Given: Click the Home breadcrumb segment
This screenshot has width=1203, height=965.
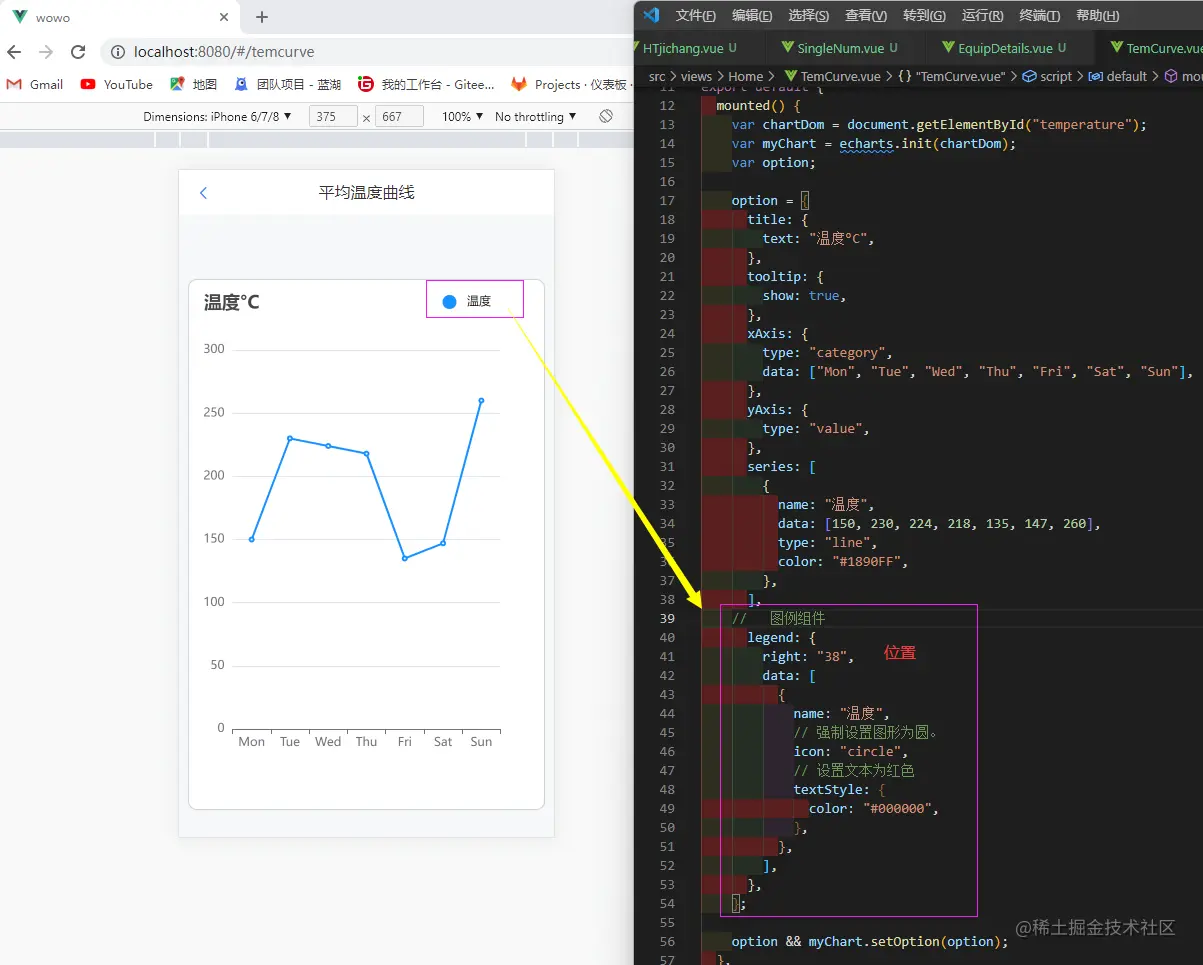Looking at the screenshot, I should 745,76.
